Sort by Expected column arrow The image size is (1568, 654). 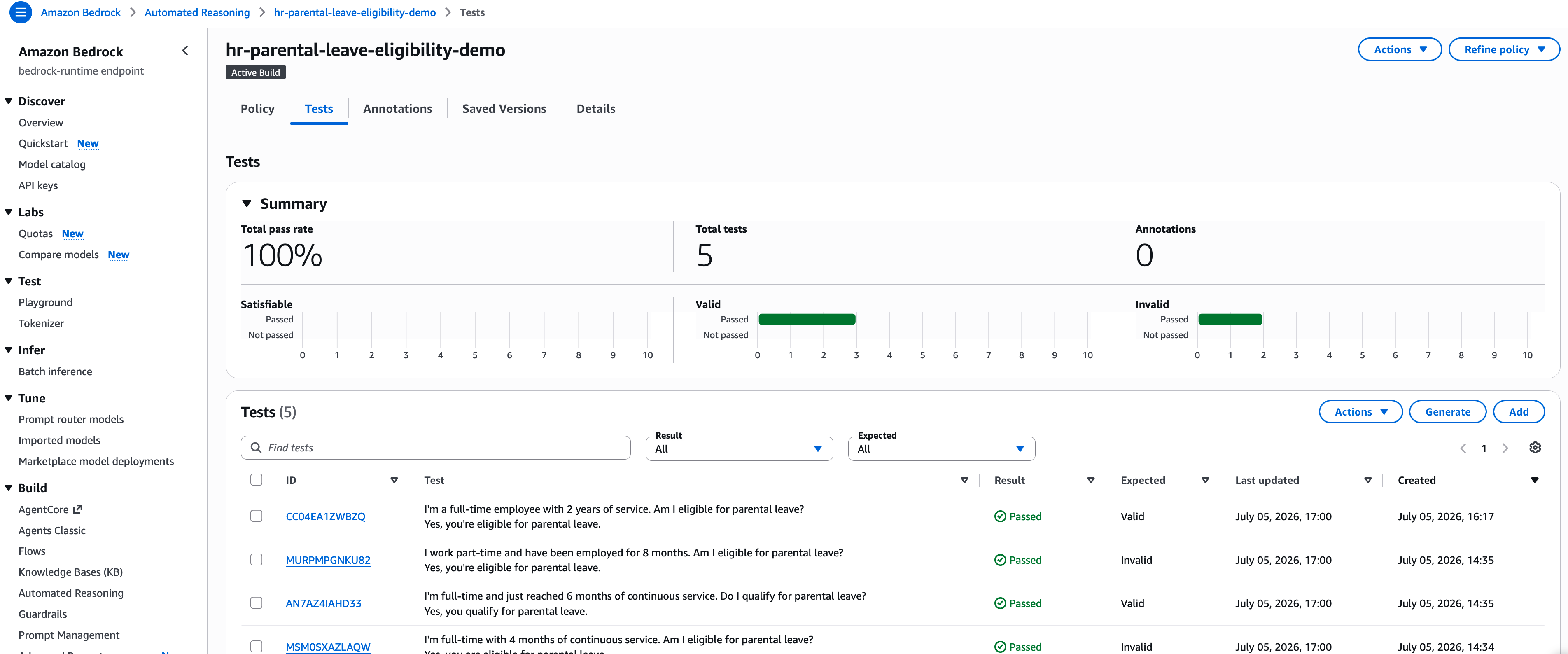pyautogui.click(x=1205, y=481)
